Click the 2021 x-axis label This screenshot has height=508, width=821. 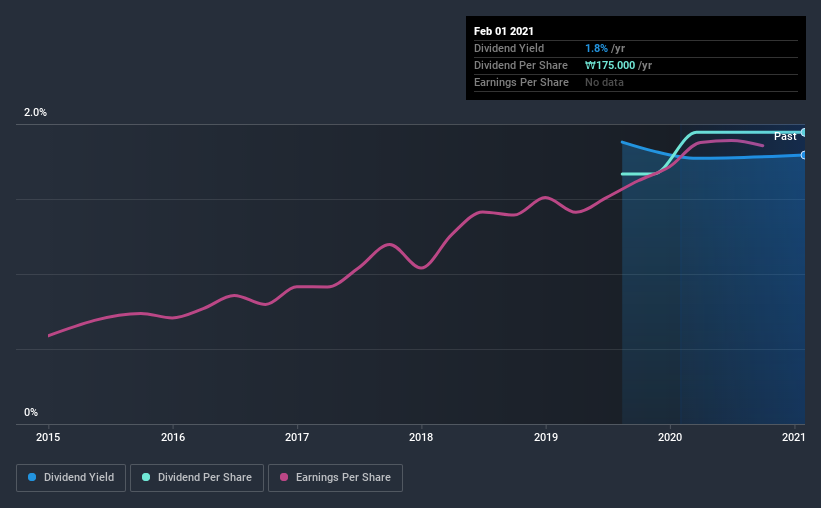click(793, 437)
